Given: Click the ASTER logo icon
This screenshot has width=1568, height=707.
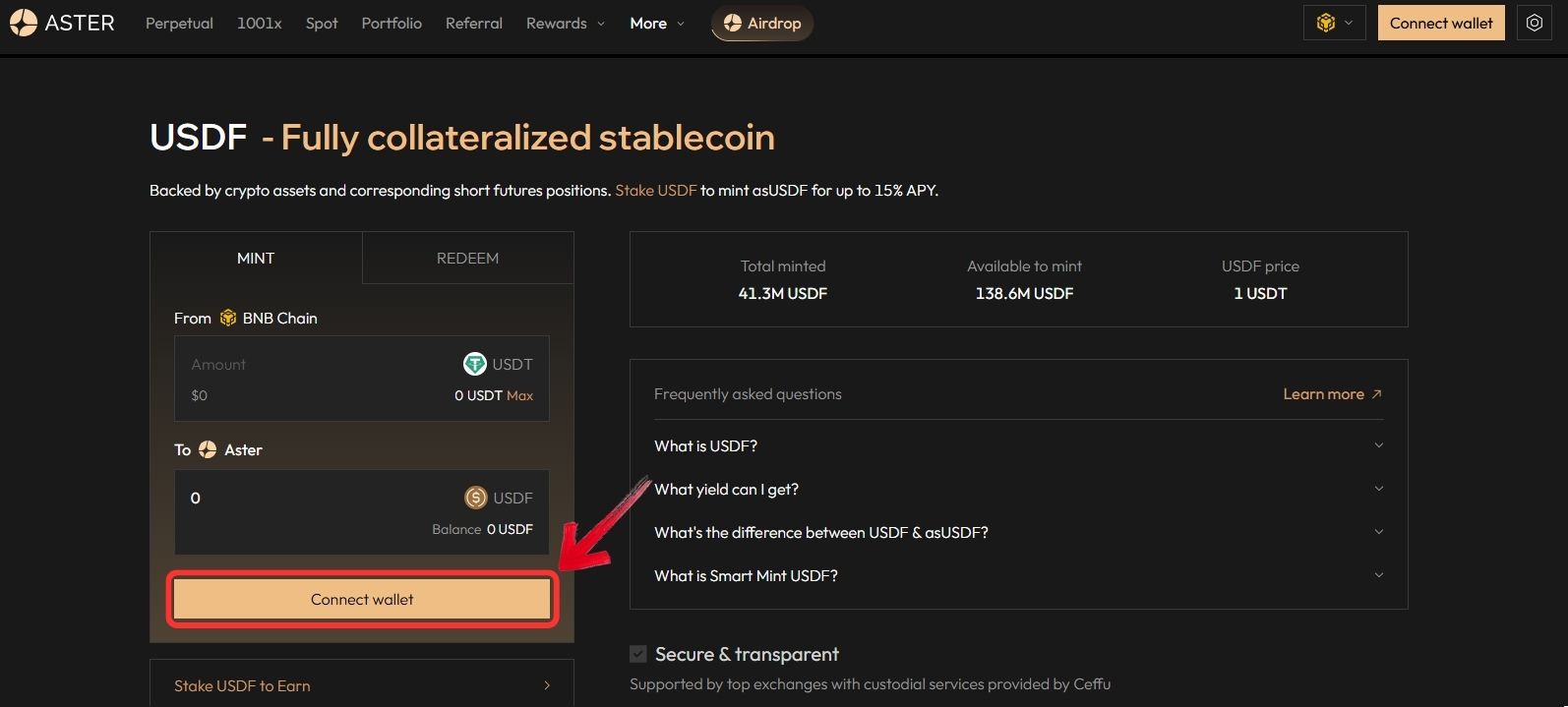Looking at the screenshot, I should point(24,23).
